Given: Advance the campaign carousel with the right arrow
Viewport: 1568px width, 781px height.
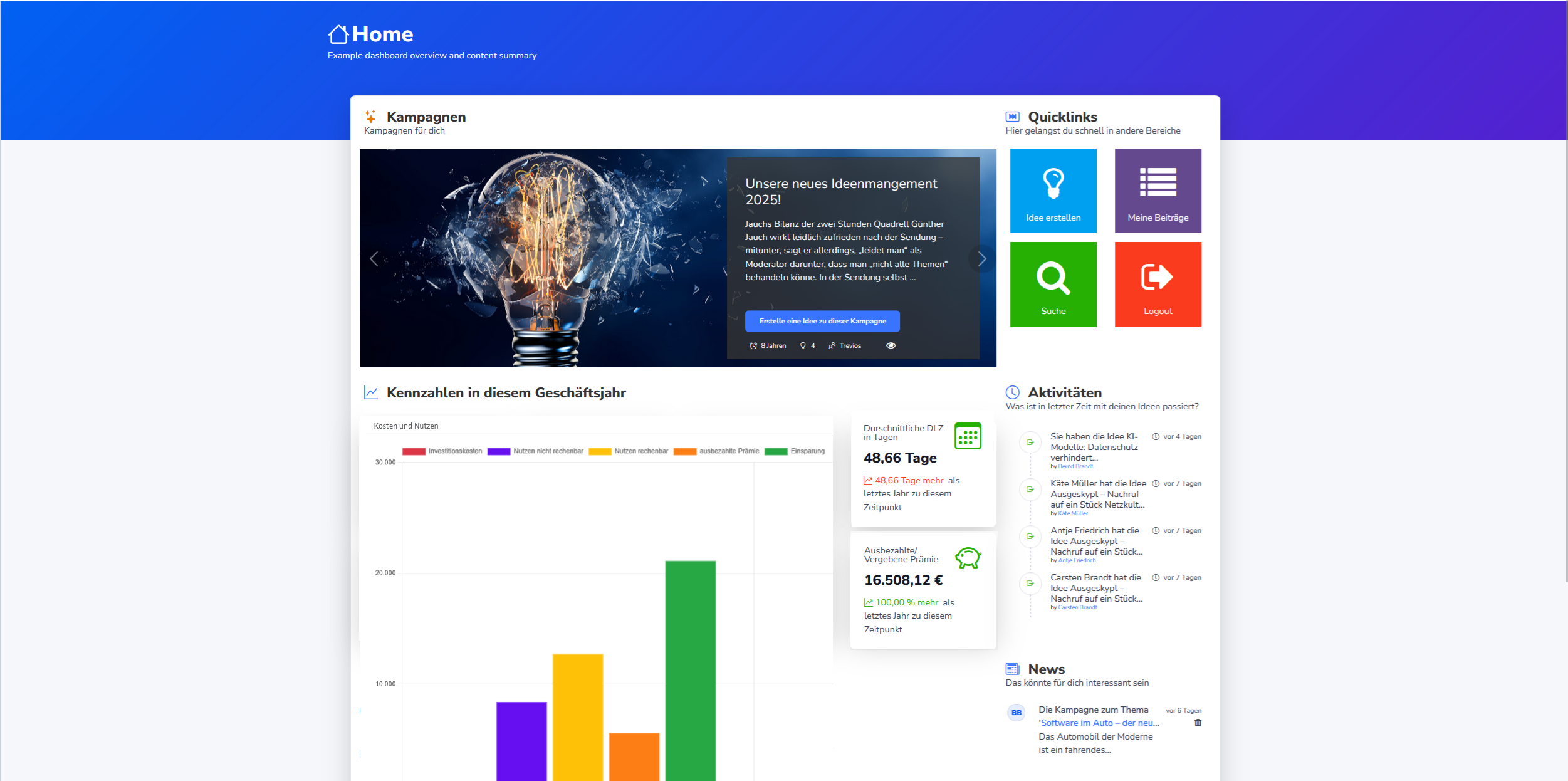Looking at the screenshot, I should [x=981, y=258].
